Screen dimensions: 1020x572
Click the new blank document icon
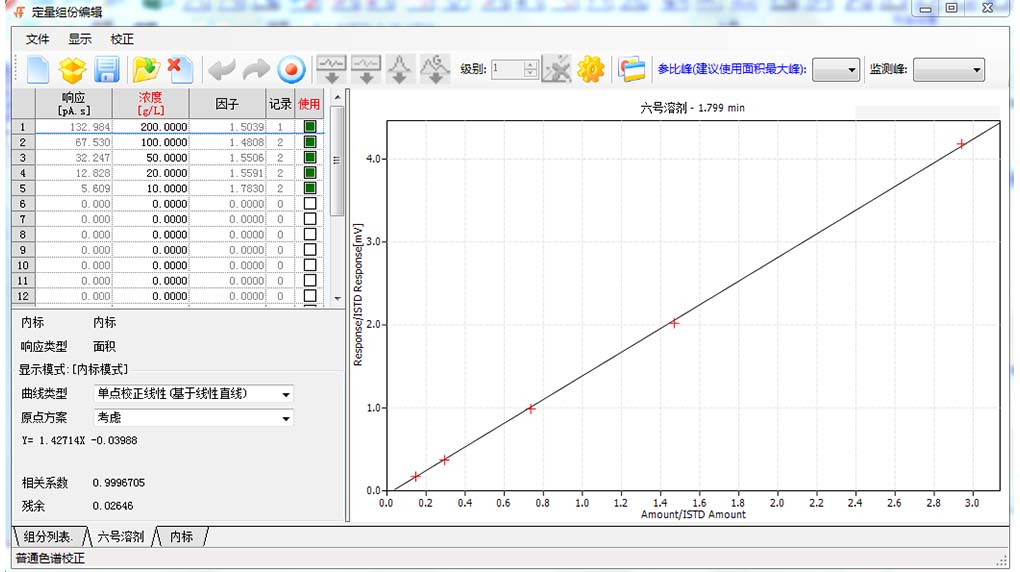pos(38,69)
